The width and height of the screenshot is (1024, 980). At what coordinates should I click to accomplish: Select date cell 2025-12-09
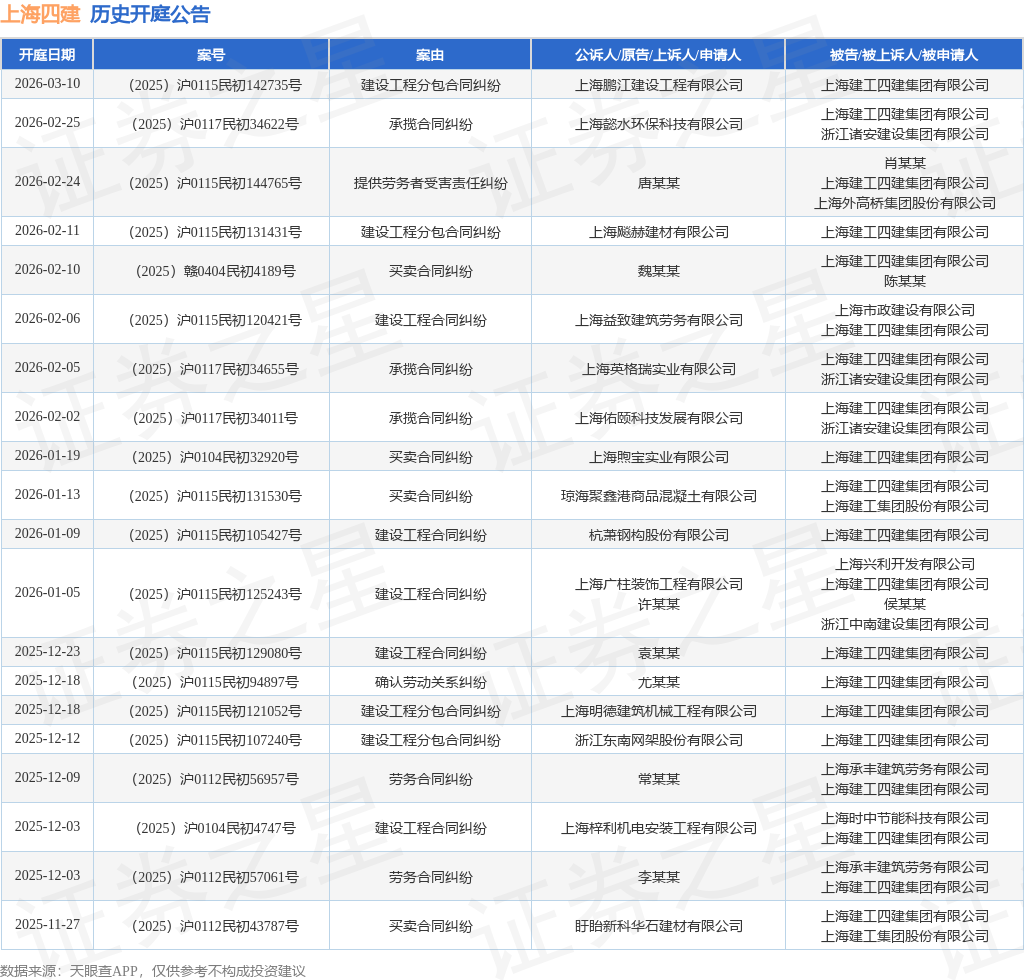point(47,778)
